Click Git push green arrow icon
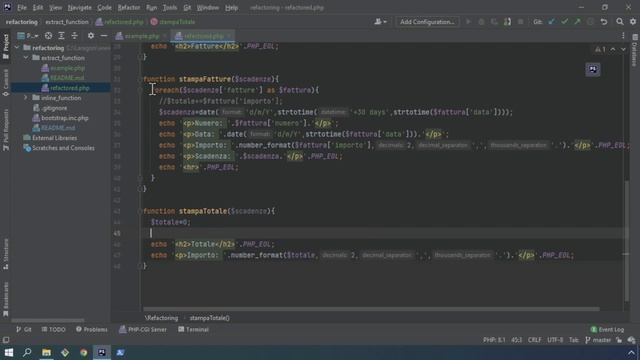 click(577, 22)
